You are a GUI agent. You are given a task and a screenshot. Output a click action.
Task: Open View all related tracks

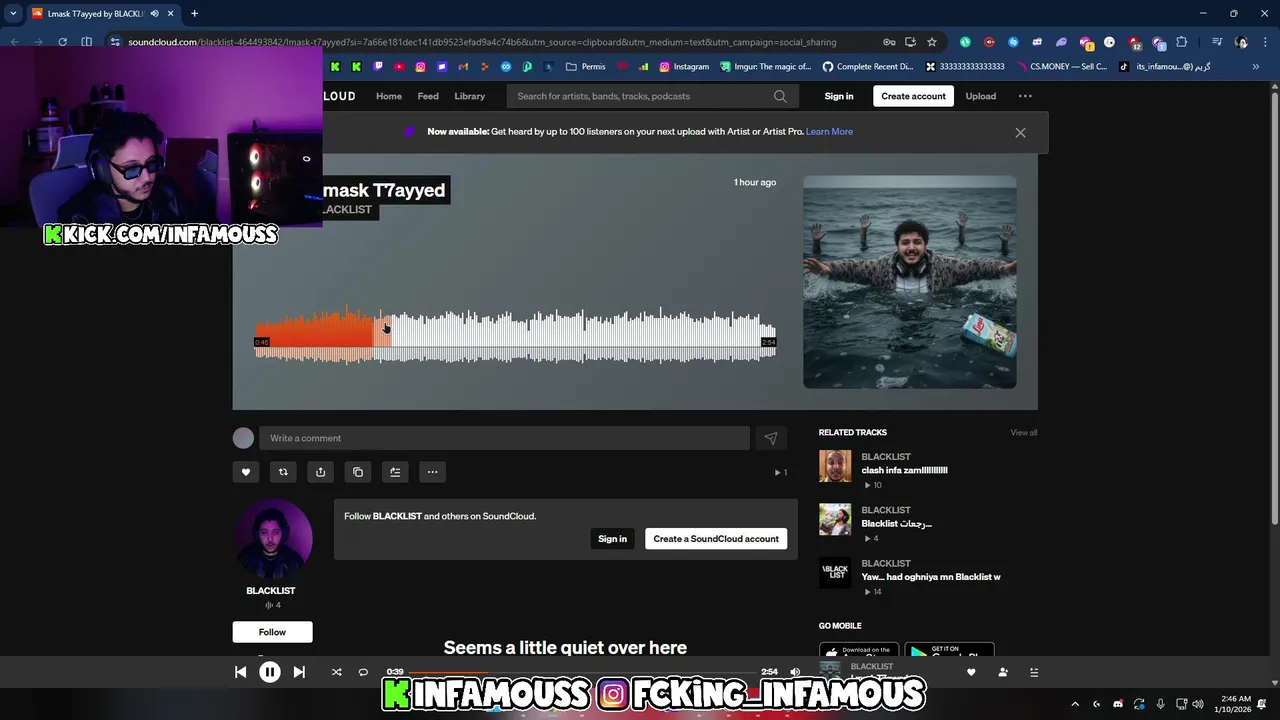(x=1023, y=433)
